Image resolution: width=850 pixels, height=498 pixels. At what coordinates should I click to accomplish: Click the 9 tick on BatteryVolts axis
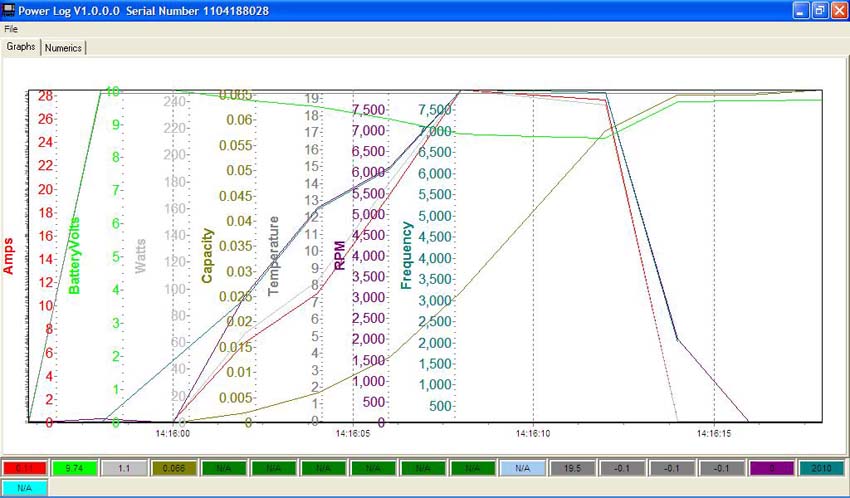tap(115, 125)
